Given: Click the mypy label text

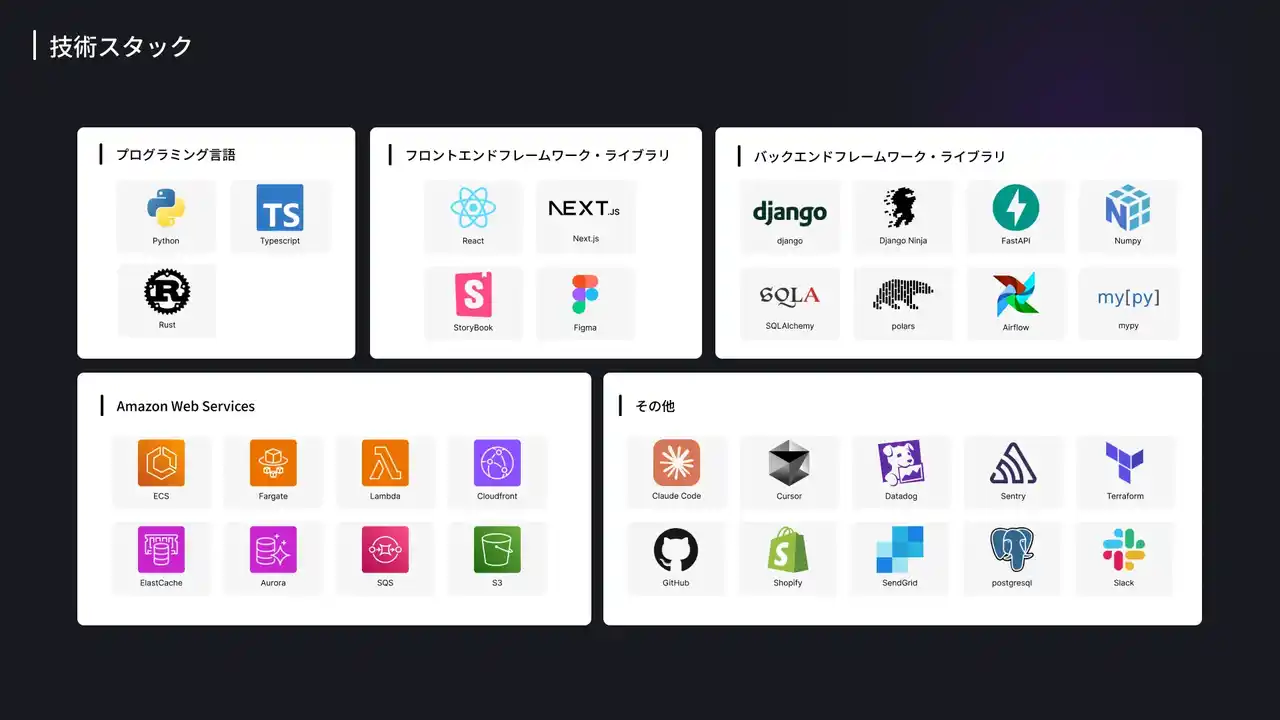Looking at the screenshot, I should click(x=1128, y=326).
